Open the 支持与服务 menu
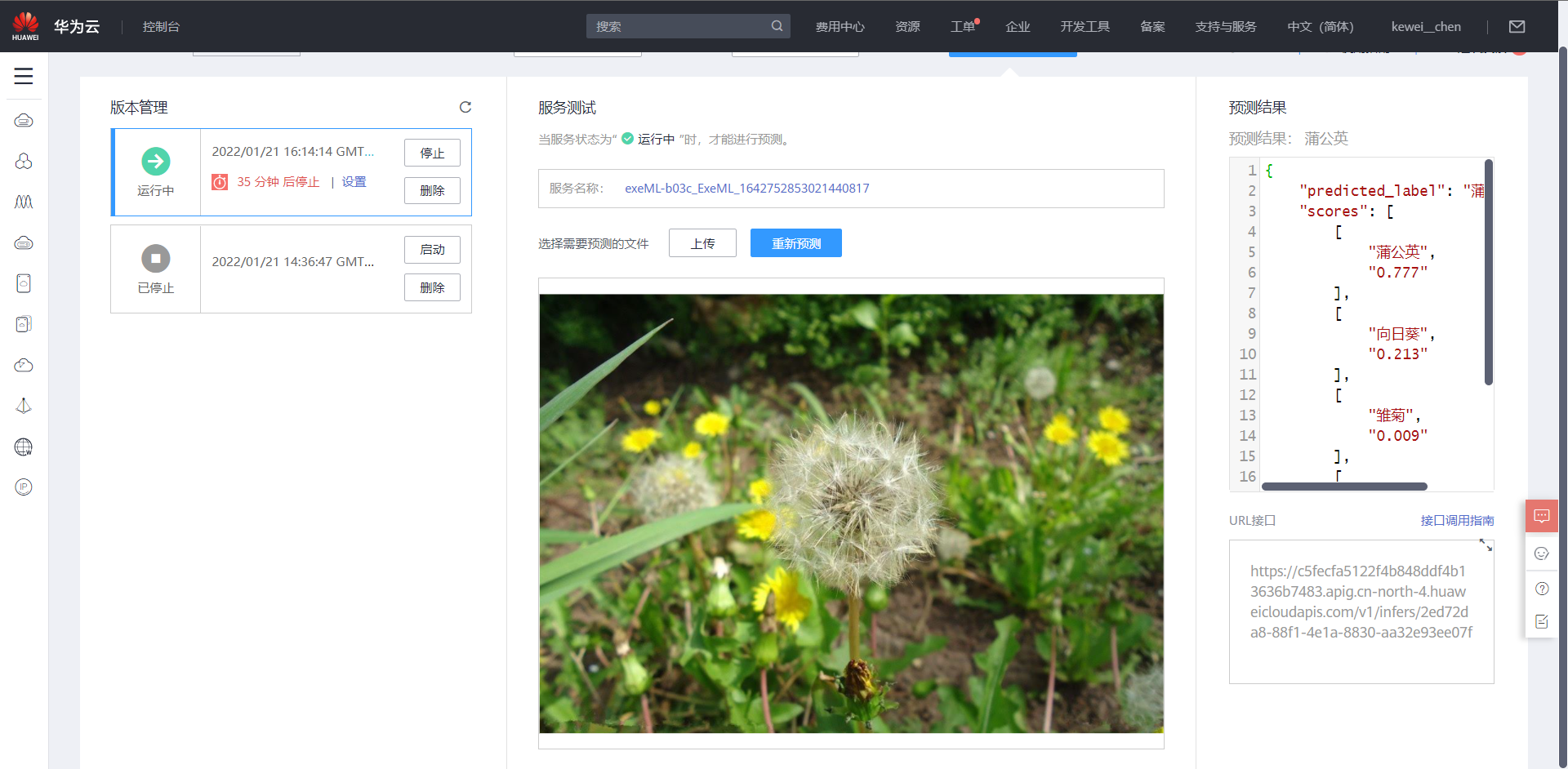The image size is (1568, 769). pyautogui.click(x=1226, y=26)
